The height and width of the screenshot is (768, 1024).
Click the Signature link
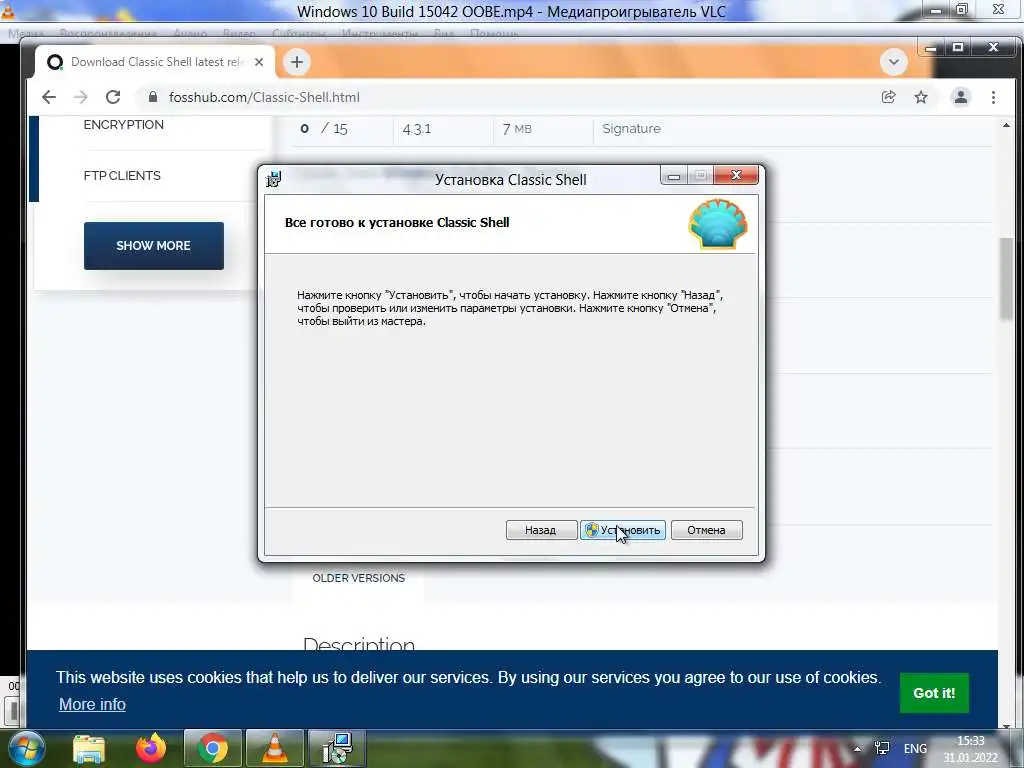[632, 129]
